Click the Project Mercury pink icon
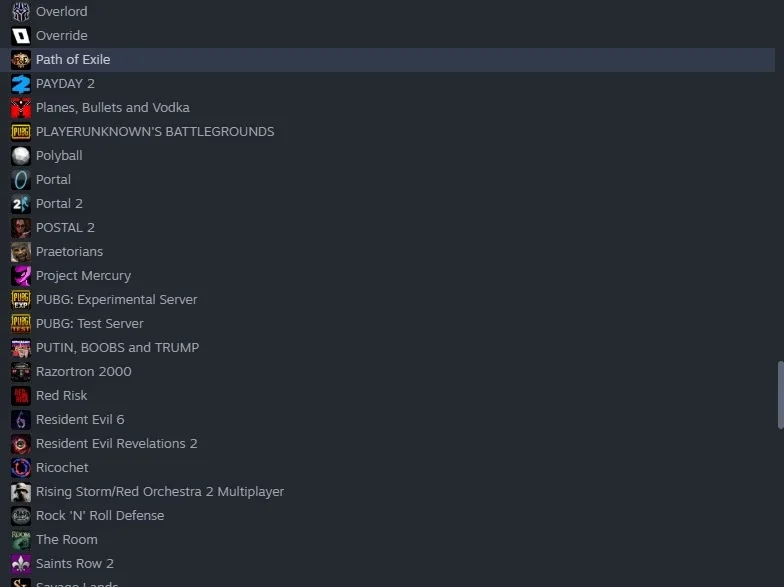Viewport: 784px width, 587px height. click(20, 276)
